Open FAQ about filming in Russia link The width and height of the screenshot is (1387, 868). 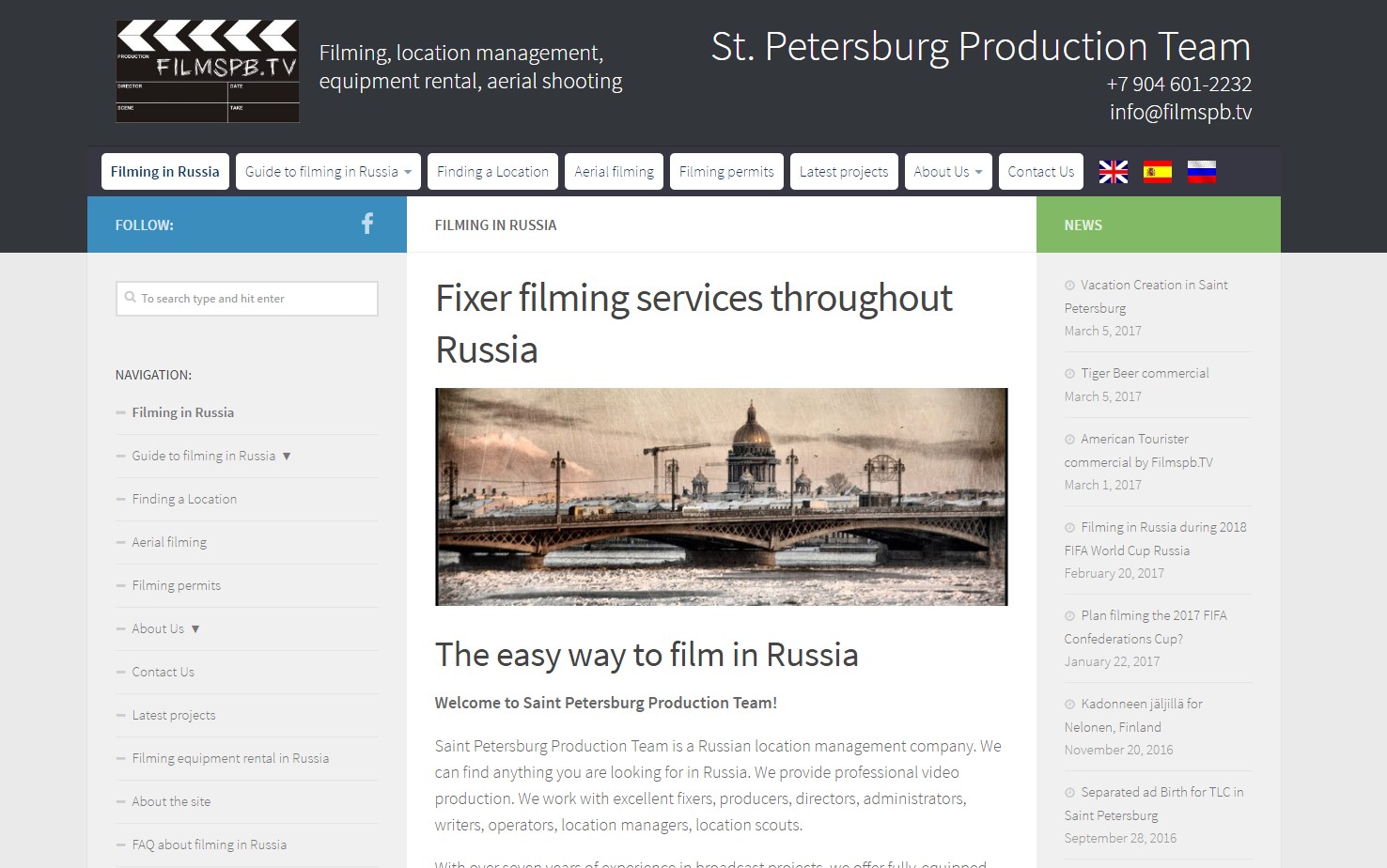pyautogui.click(x=210, y=845)
